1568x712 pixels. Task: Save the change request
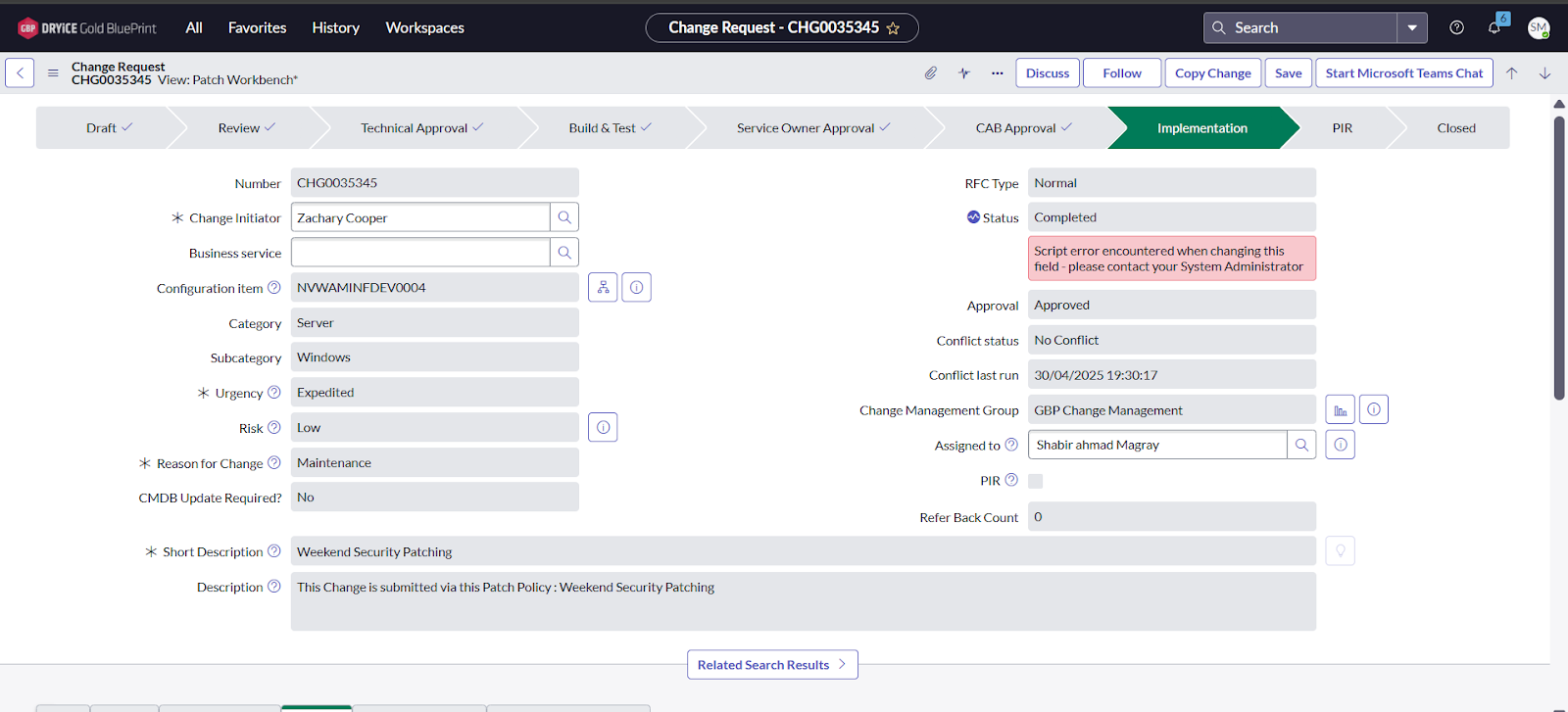coord(1289,72)
